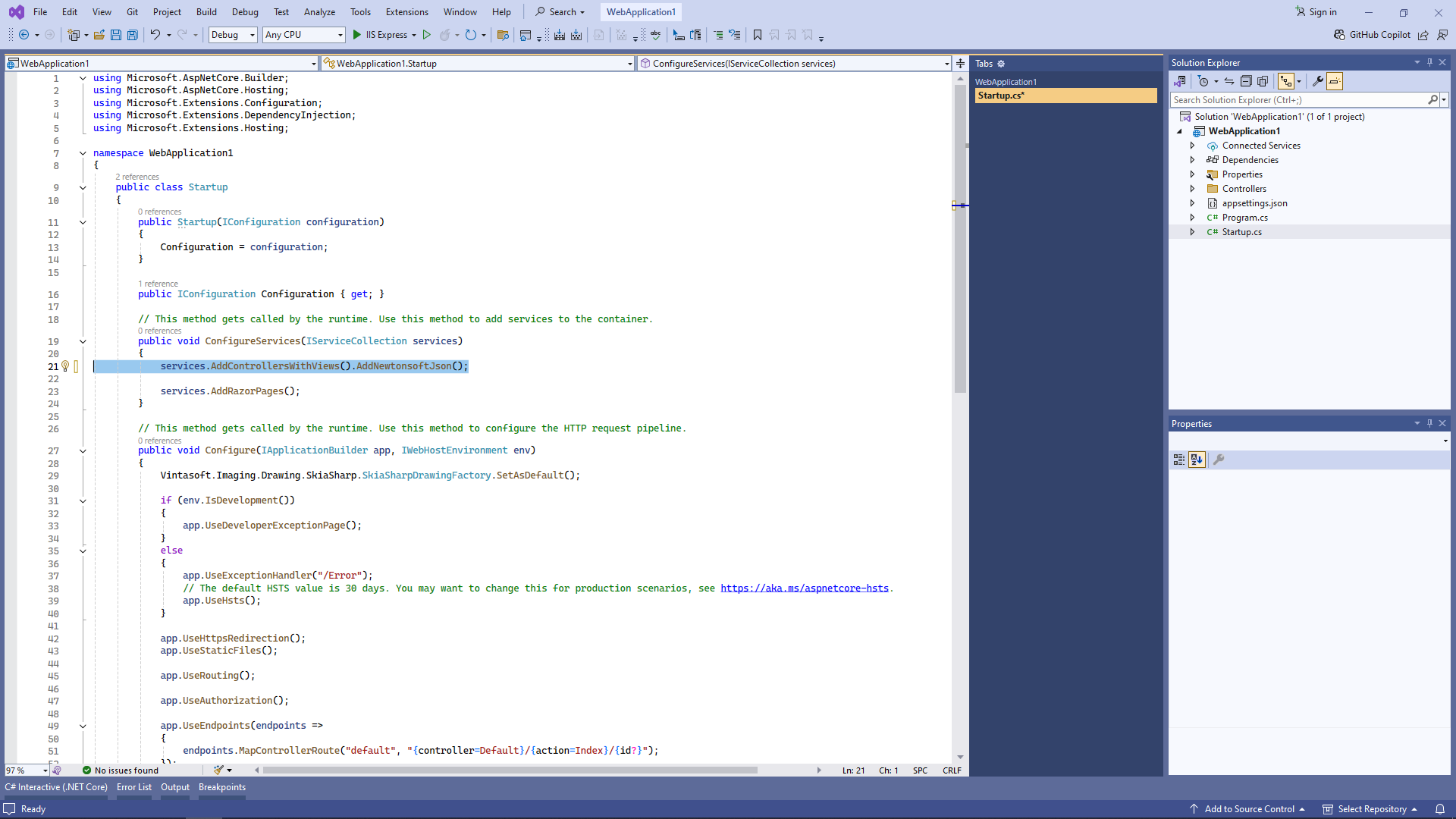Viewport: 1456px width, 819px height.
Task: Click the Sync with Active Document icon
Action: [x=1229, y=81]
